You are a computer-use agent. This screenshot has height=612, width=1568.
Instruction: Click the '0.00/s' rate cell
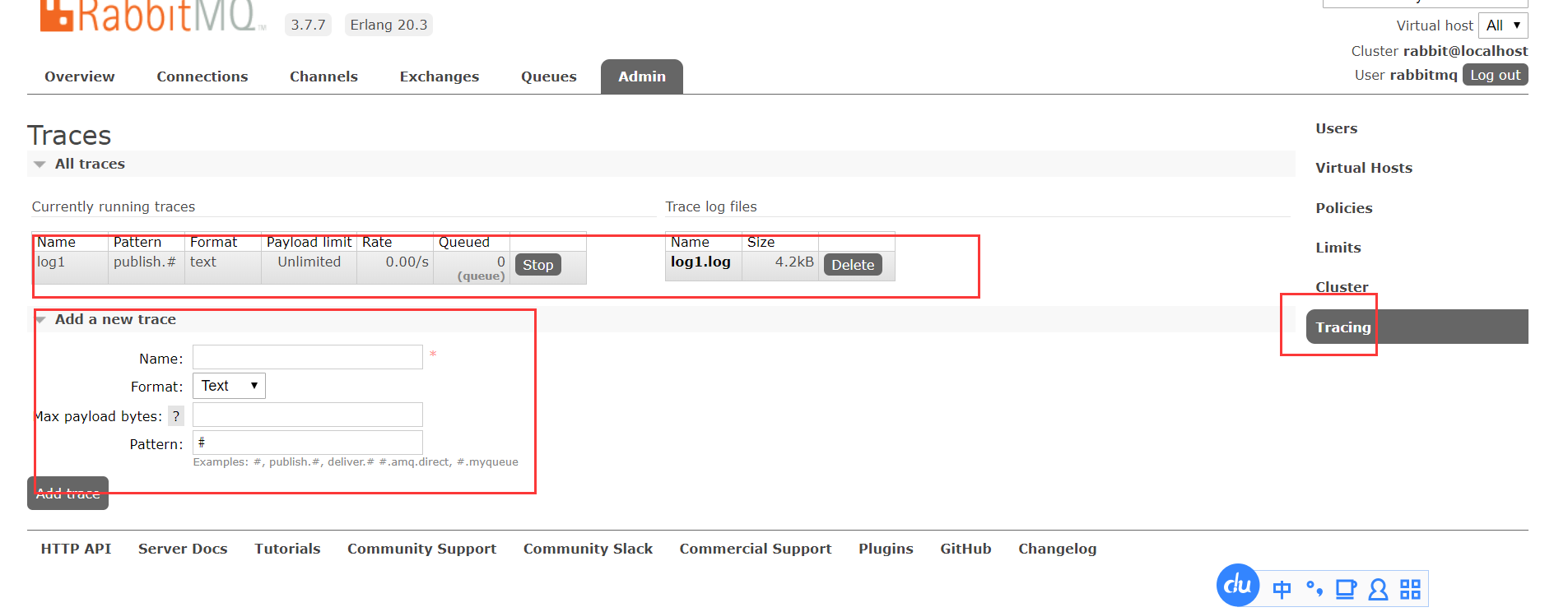[x=395, y=267]
